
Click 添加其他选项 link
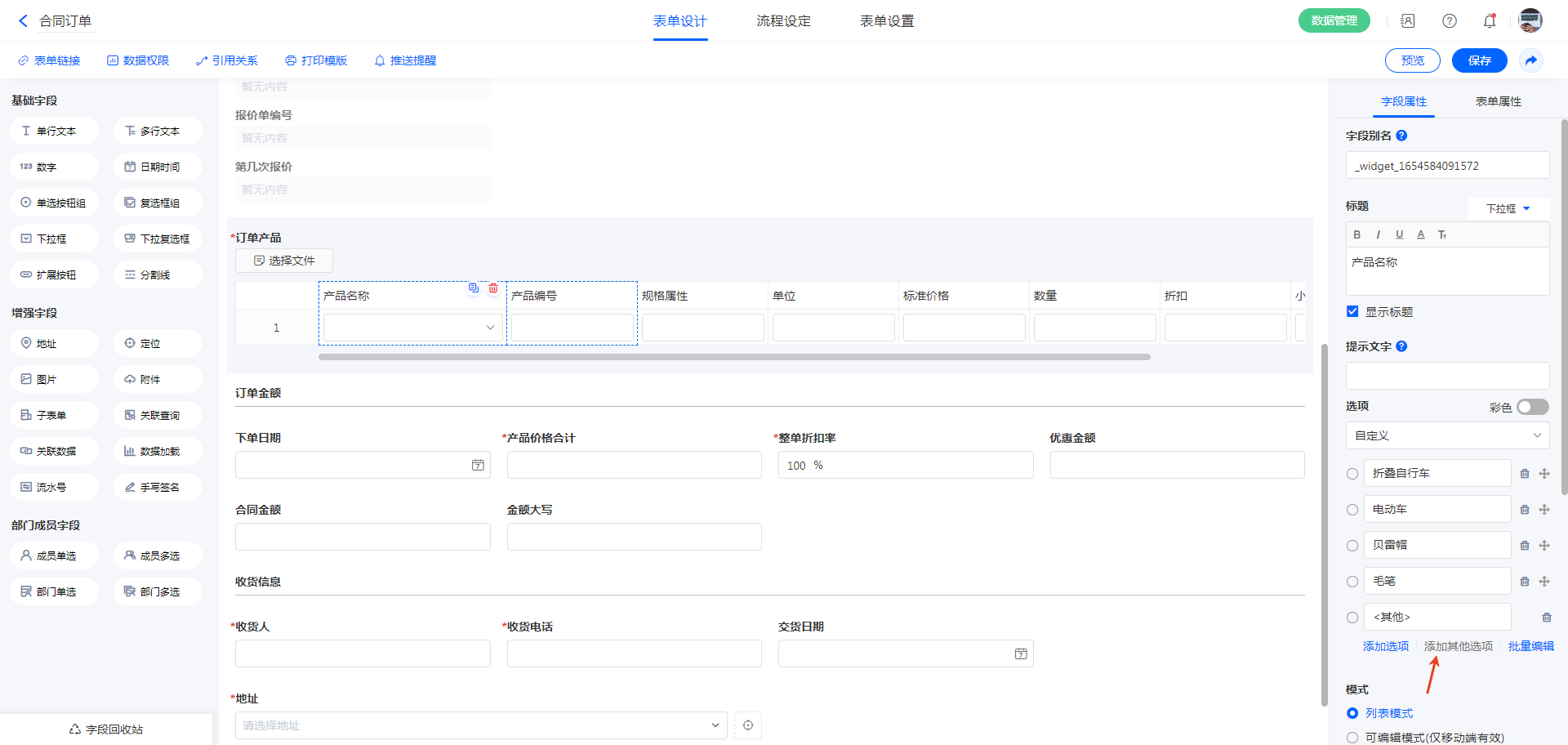coord(1458,646)
